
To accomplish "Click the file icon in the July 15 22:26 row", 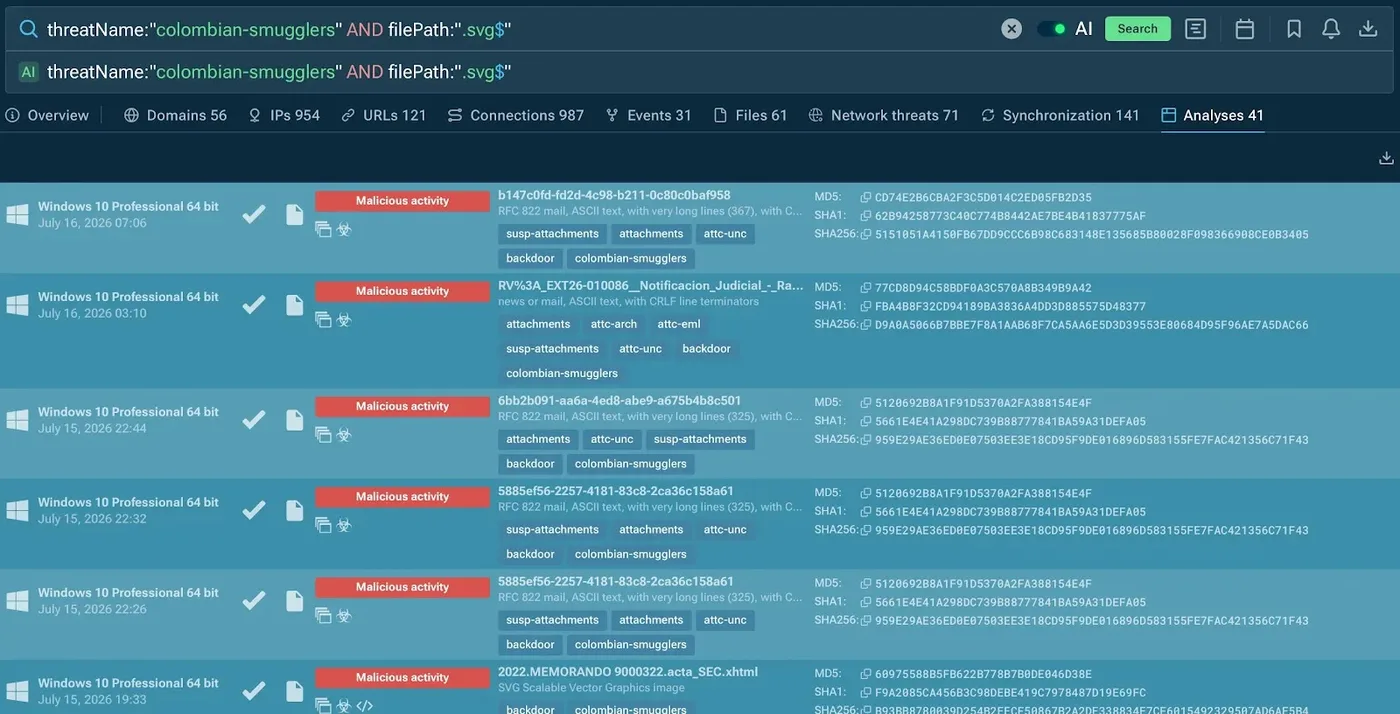I will pyautogui.click(x=294, y=600).
